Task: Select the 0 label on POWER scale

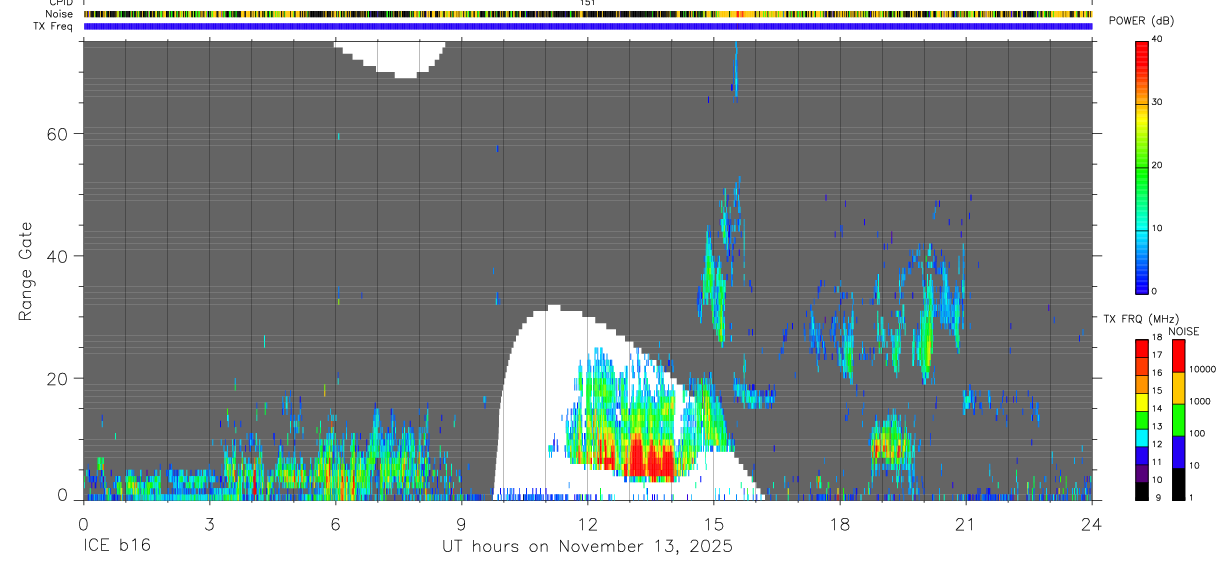Action: point(1154,291)
